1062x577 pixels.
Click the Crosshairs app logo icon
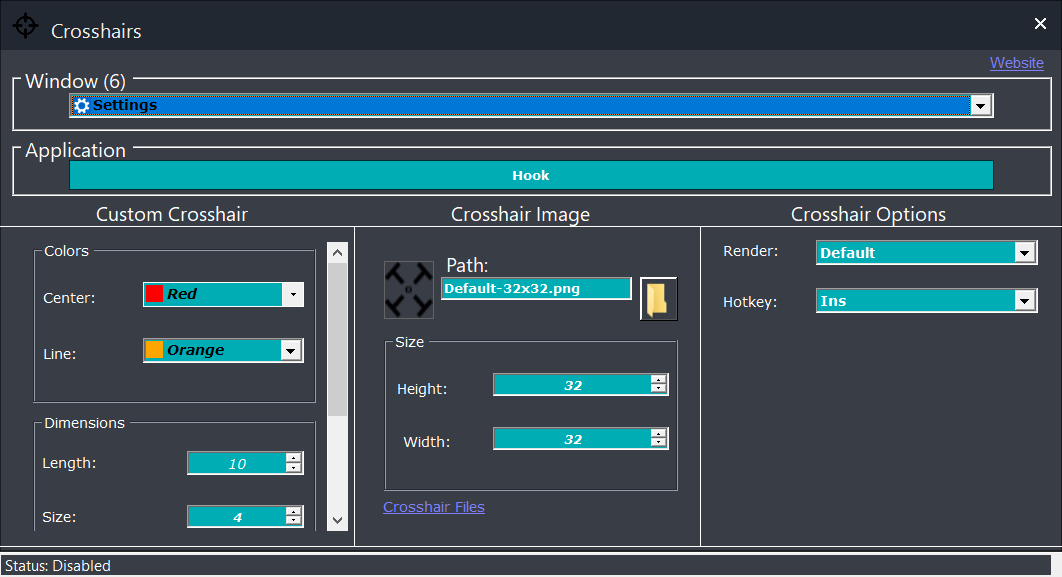click(25, 27)
